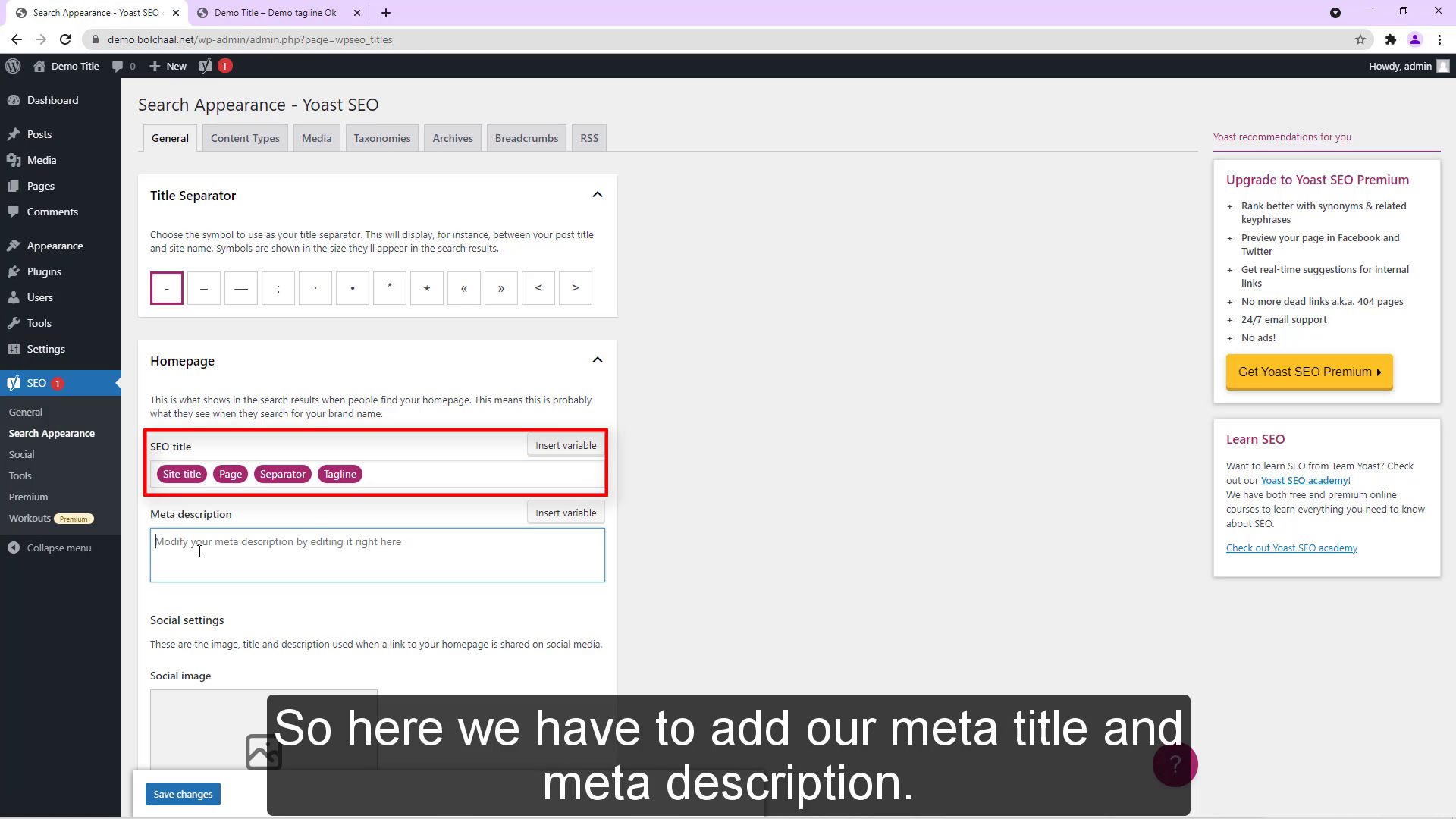The image size is (1456, 819).
Task: Focus the meta description text box
Action: [378, 555]
